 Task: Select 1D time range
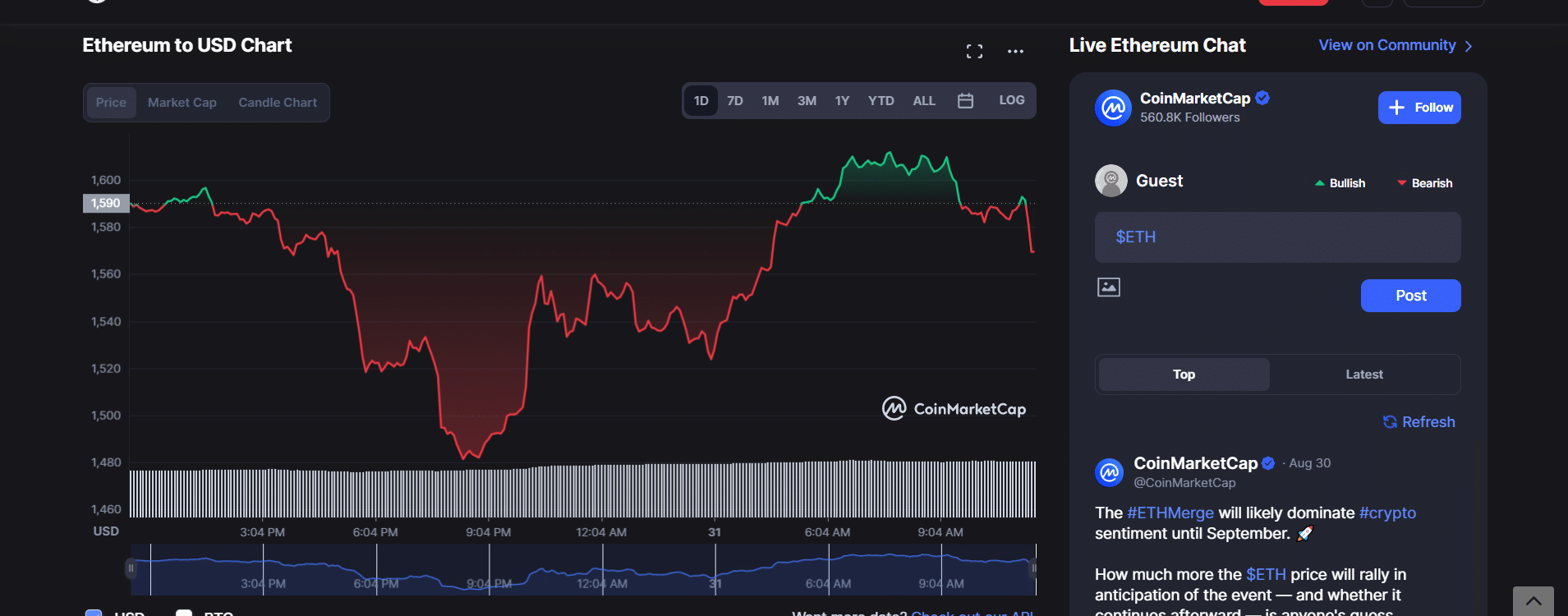point(701,100)
